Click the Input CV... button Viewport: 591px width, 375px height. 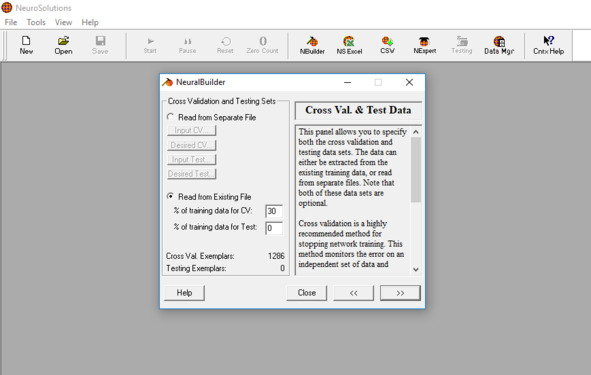point(192,130)
